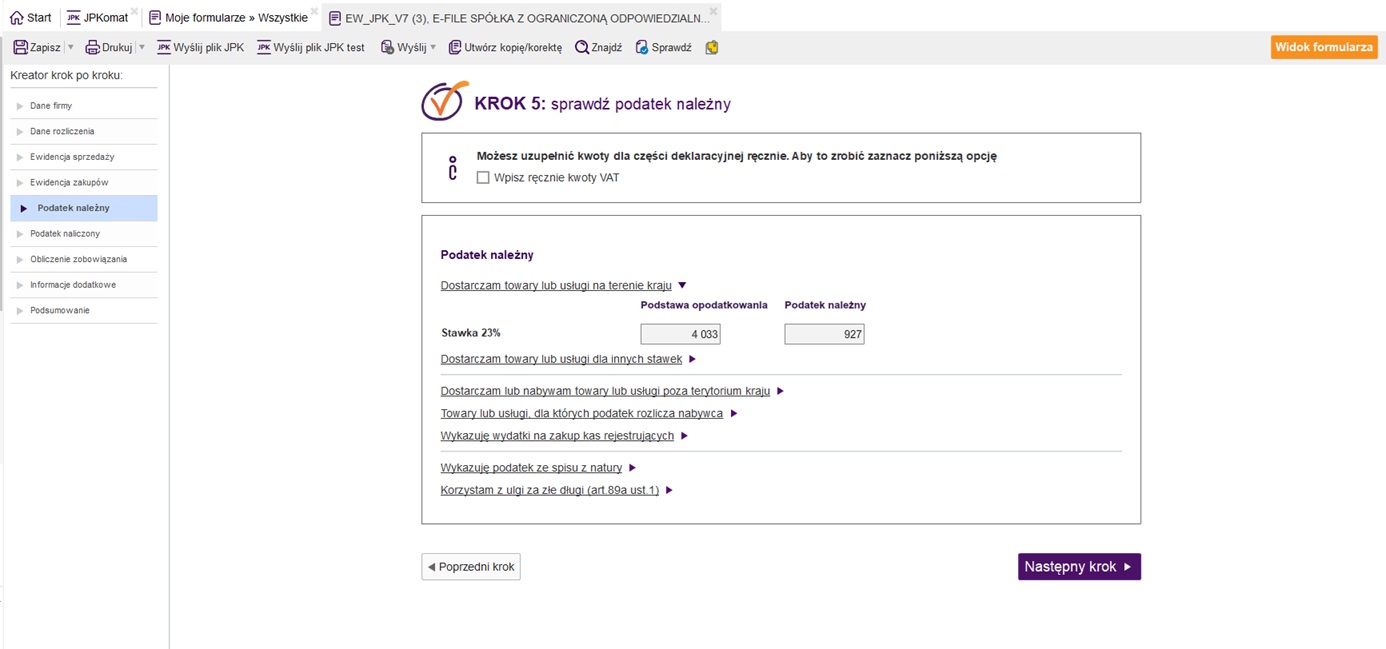Go to the Start tab
This screenshot has height=649, width=1386.
click(31, 17)
